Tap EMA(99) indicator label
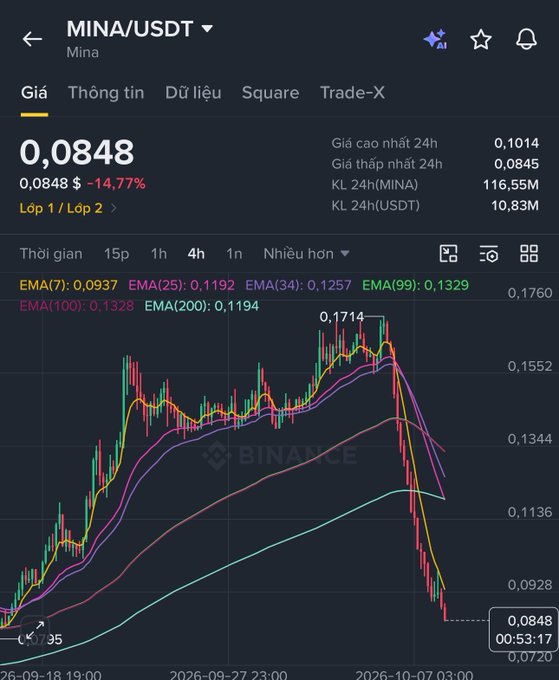Image resolution: width=559 pixels, height=680 pixels. point(415,285)
